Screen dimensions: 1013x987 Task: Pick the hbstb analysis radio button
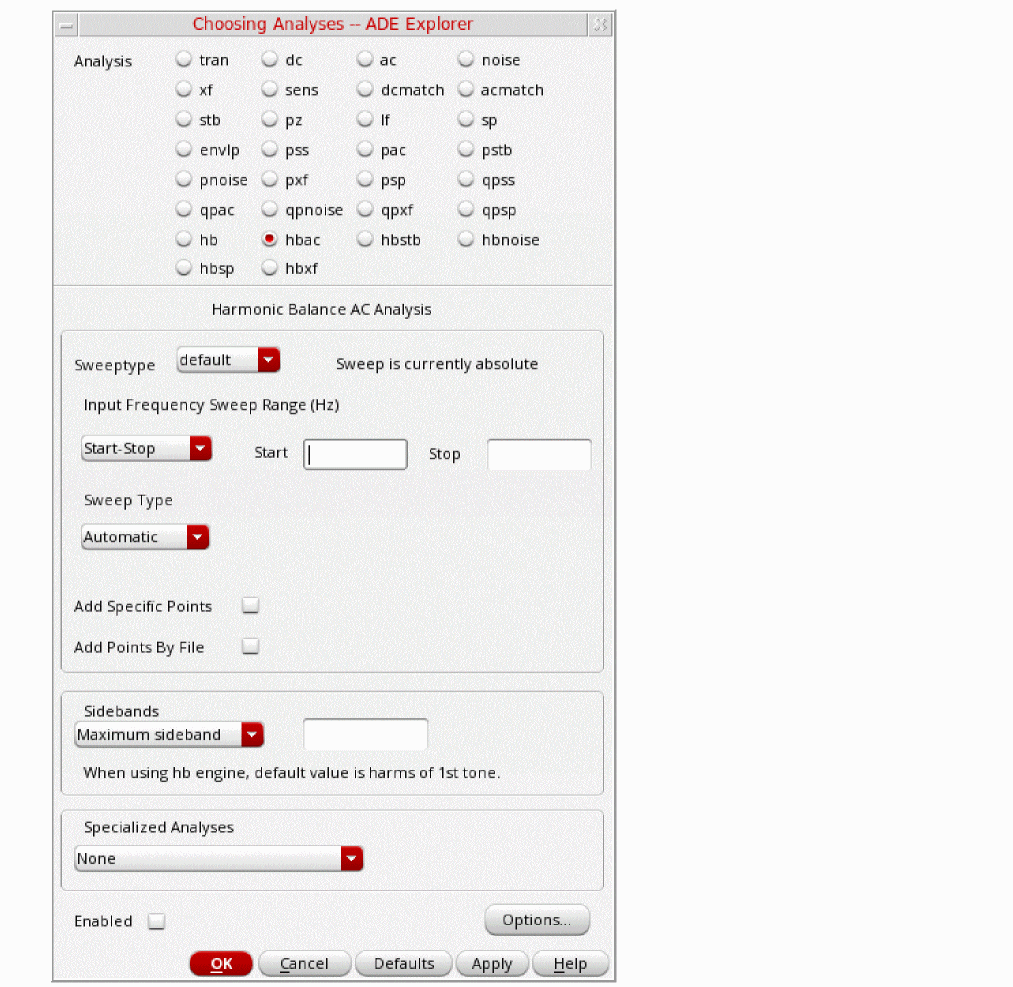(x=365, y=239)
